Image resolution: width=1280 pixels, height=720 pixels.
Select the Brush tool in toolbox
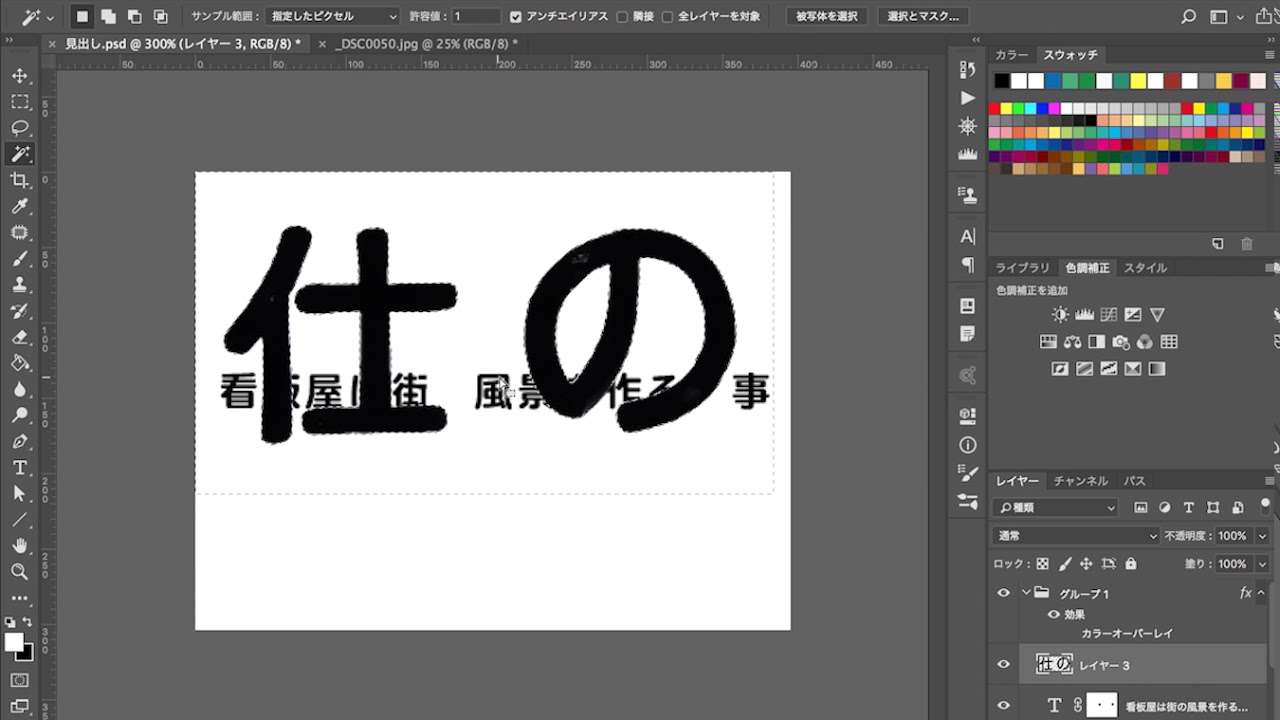(x=20, y=259)
